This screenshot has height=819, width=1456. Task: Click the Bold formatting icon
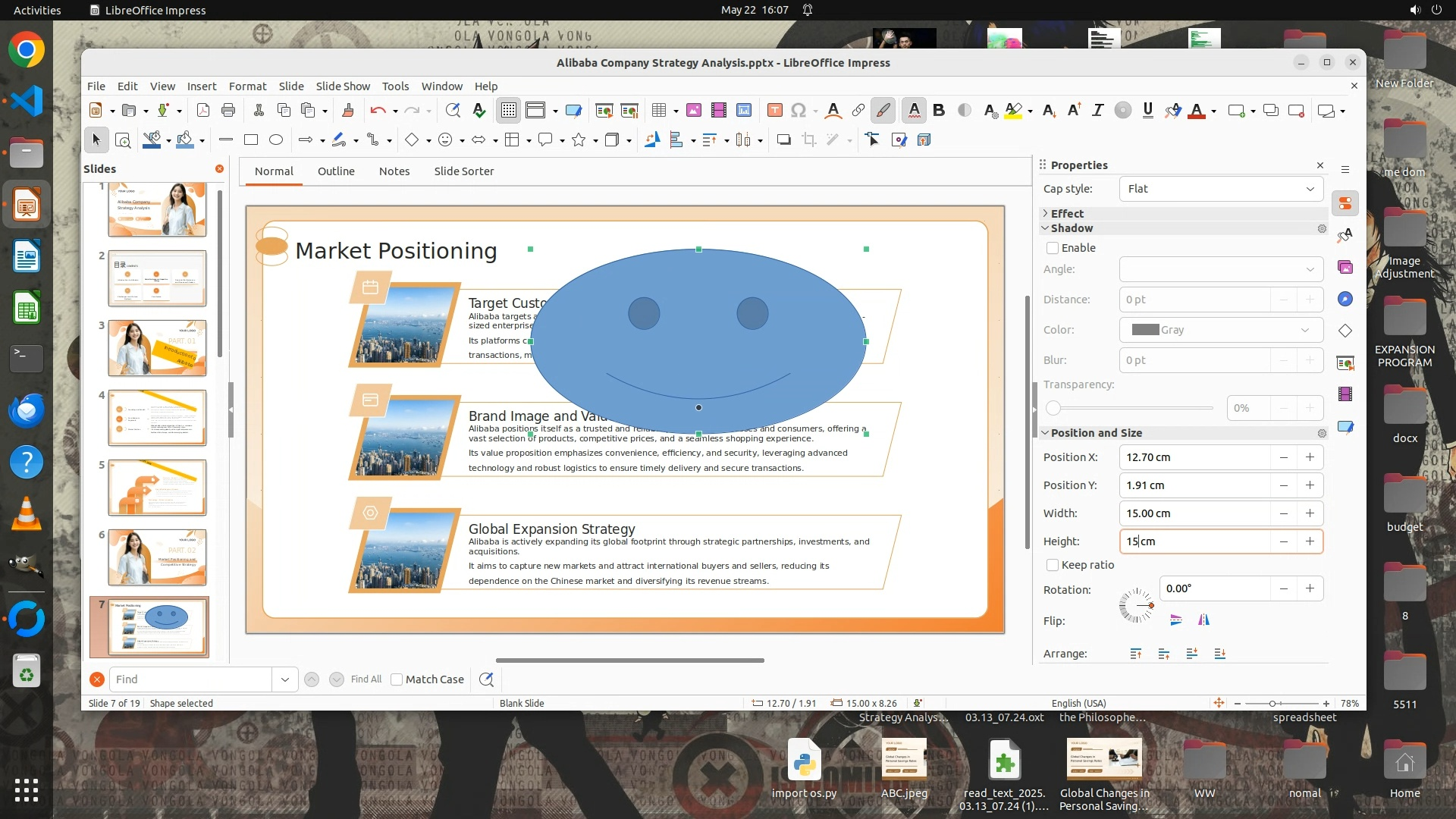point(939,111)
